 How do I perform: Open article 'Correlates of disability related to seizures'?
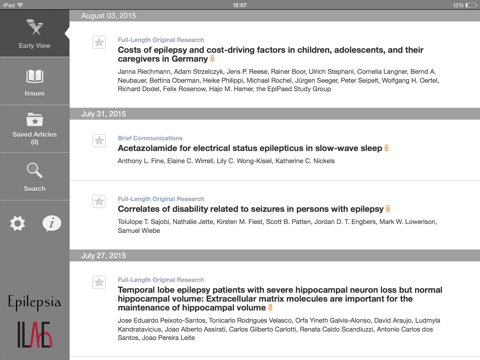pyautogui.click(x=250, y=209)
